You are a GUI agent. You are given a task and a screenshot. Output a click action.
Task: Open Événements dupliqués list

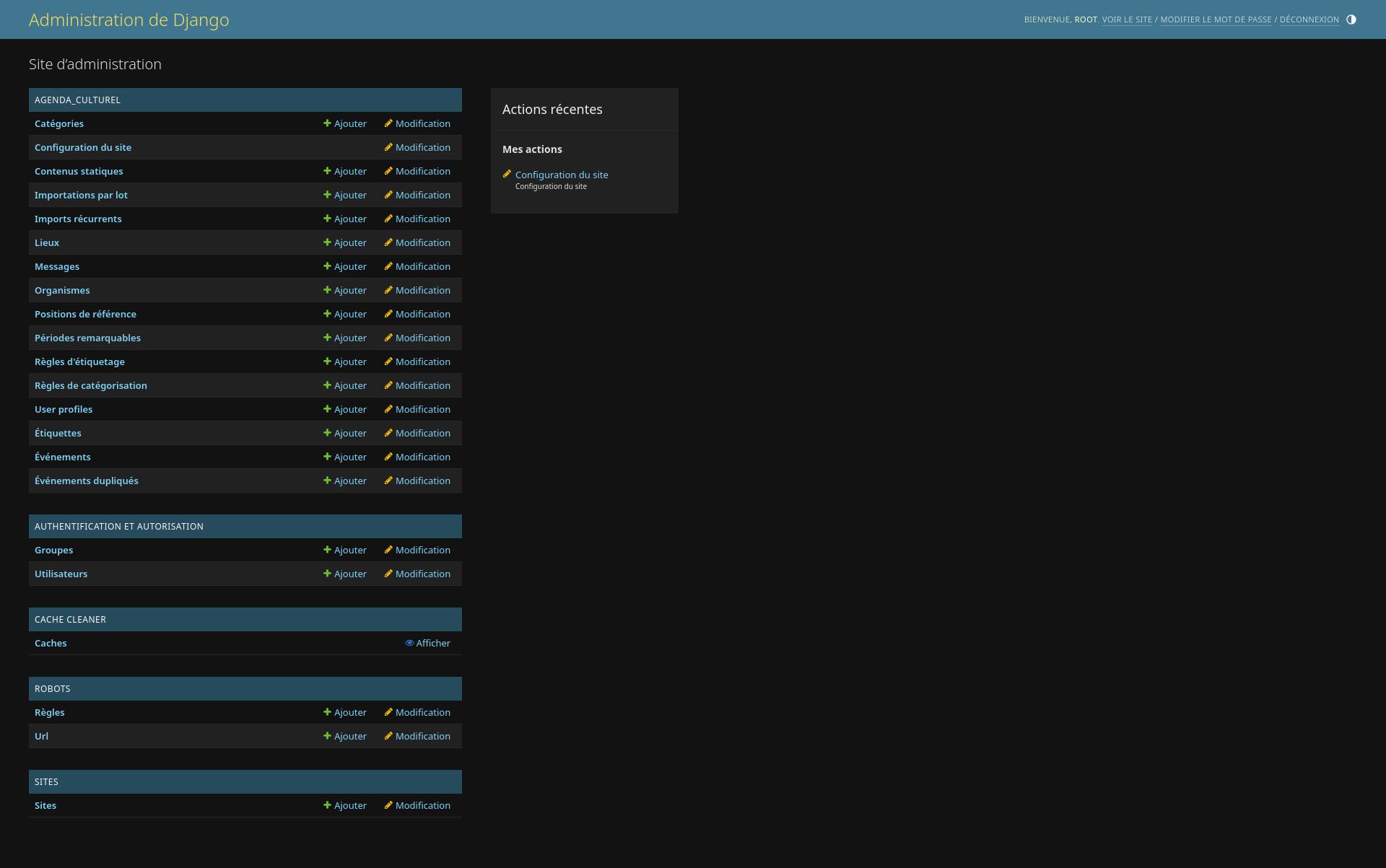87,481
